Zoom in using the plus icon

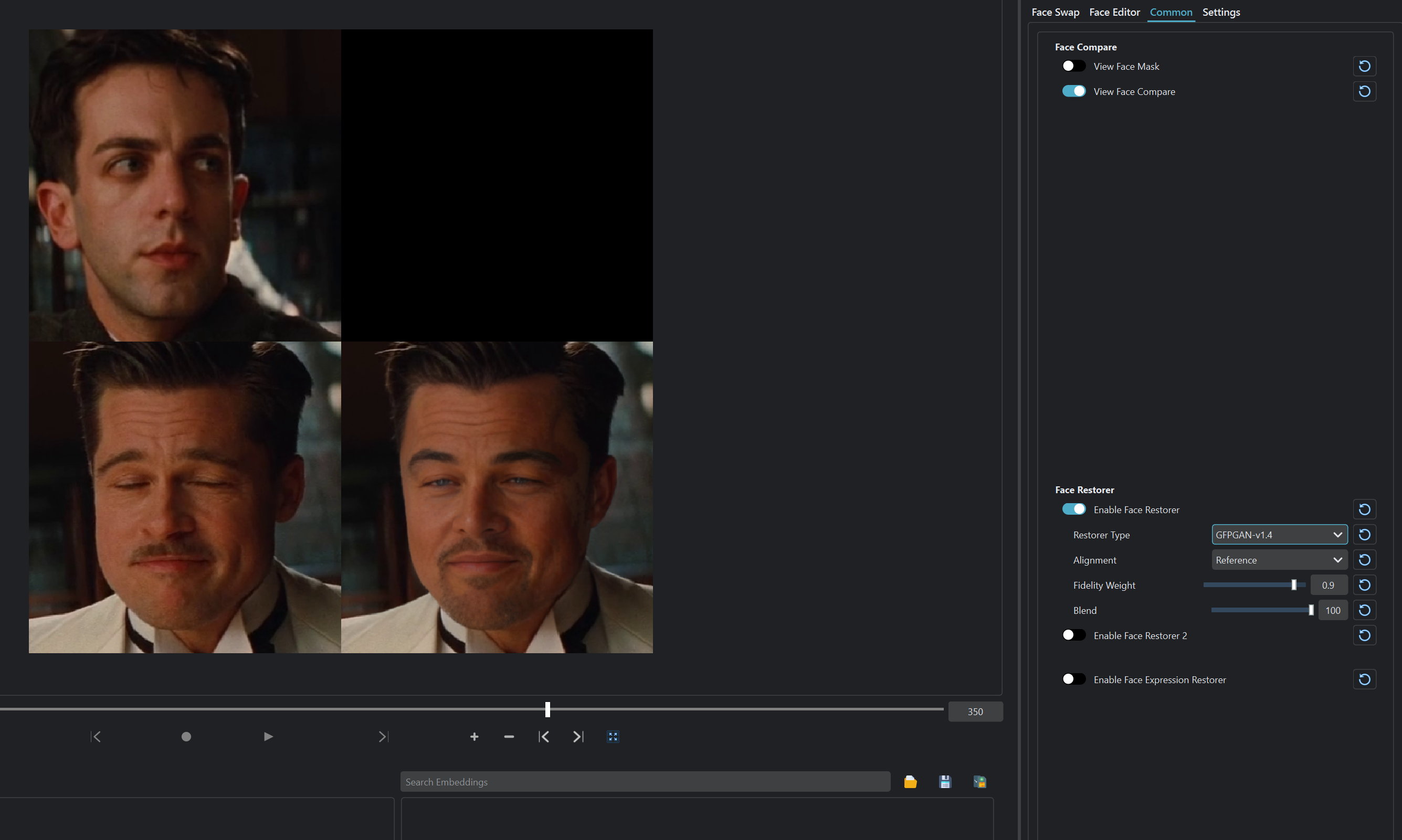pyautogui.click(x=475, y=737)
